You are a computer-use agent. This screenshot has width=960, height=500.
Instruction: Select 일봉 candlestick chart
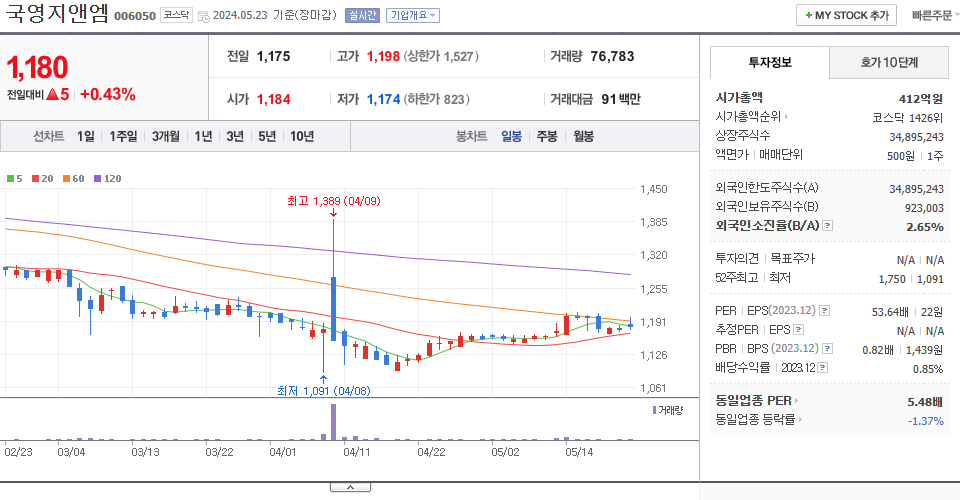(511, 136)
